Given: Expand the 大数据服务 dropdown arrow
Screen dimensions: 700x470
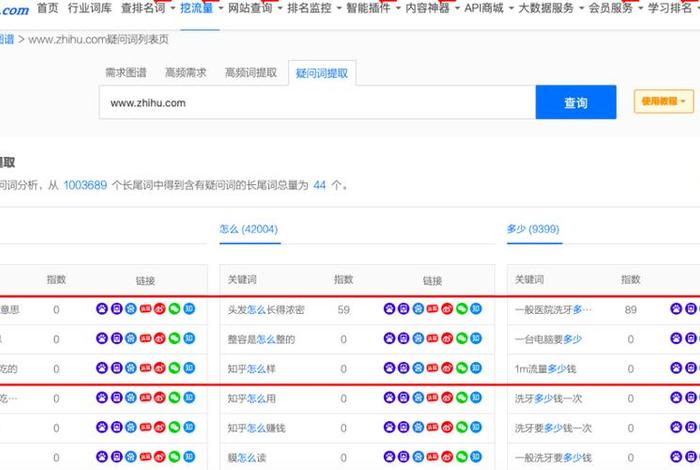Looking at the screenshot, I should 581,8.
